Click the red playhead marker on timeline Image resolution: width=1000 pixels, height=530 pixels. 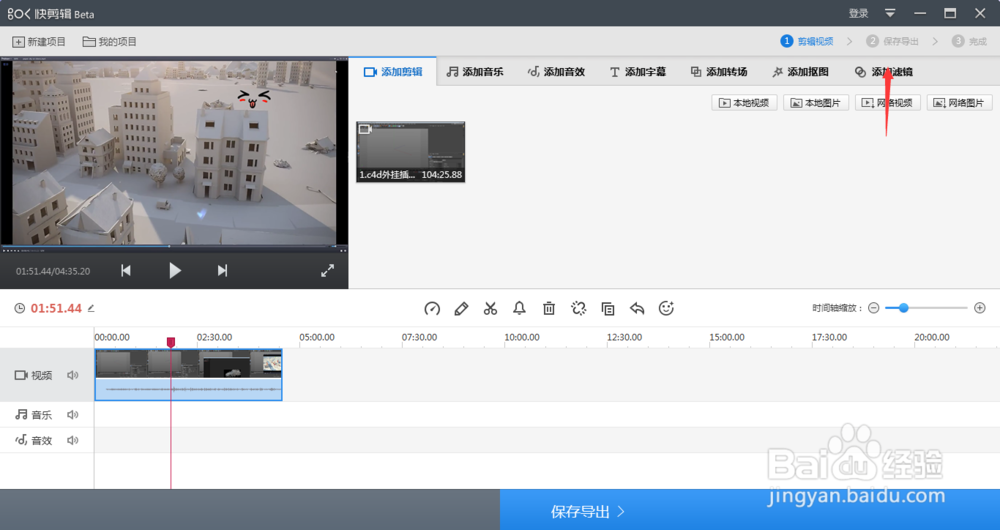(x=171, y=342)
